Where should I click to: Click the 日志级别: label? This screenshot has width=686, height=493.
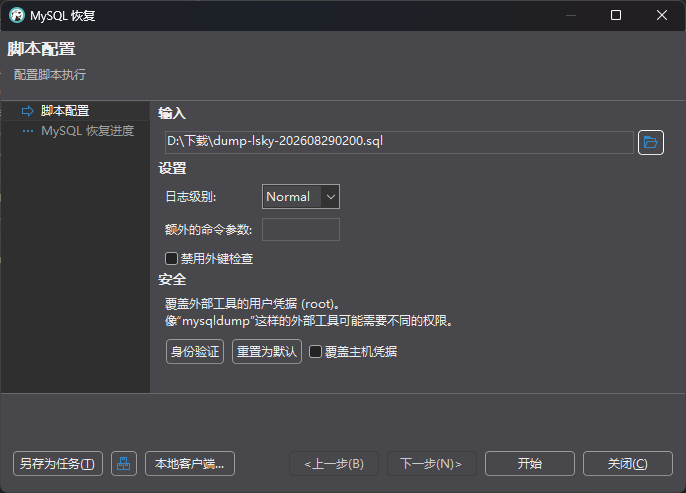point(191,197)
